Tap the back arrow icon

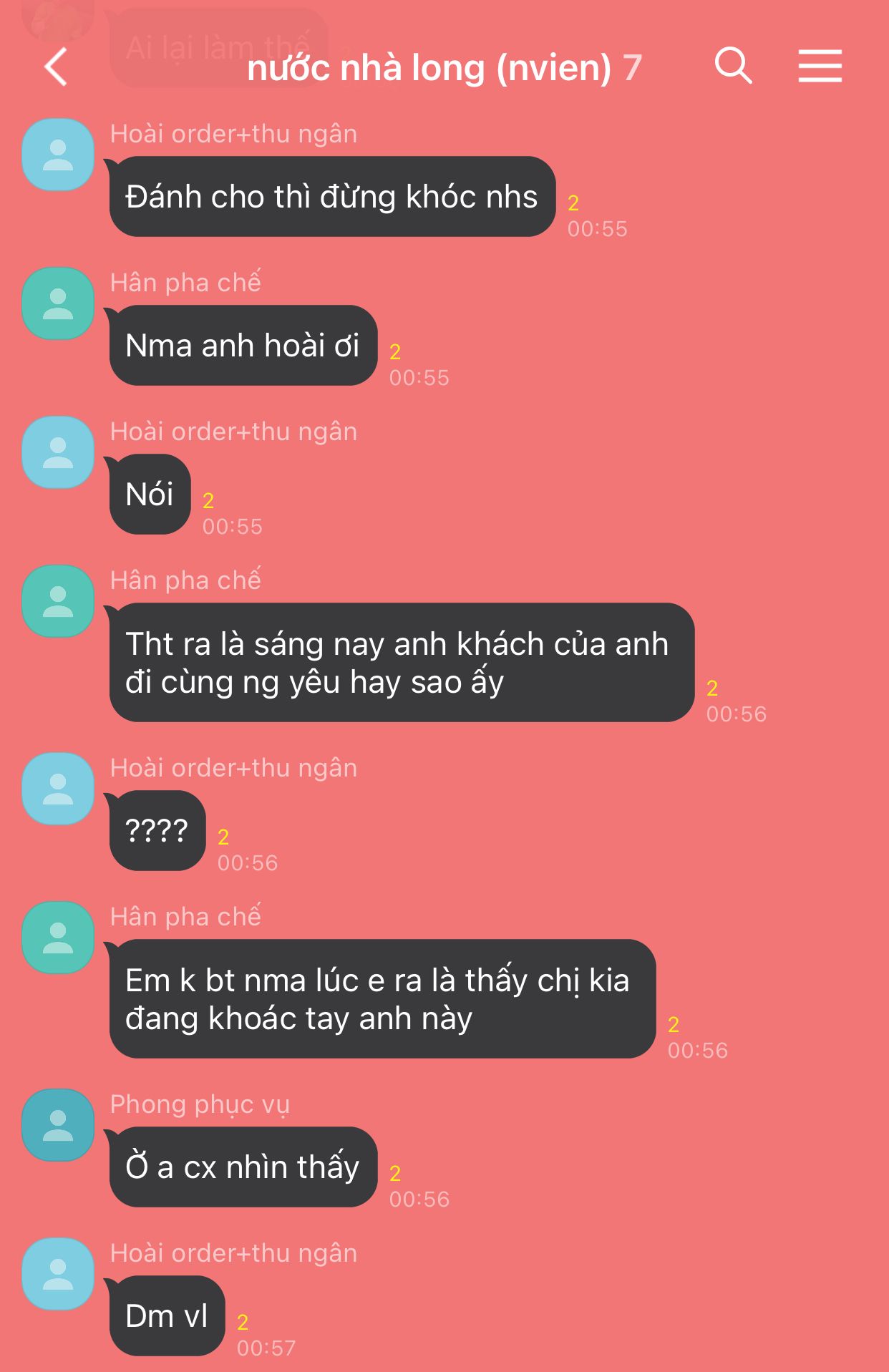click(x=56, y=67)
